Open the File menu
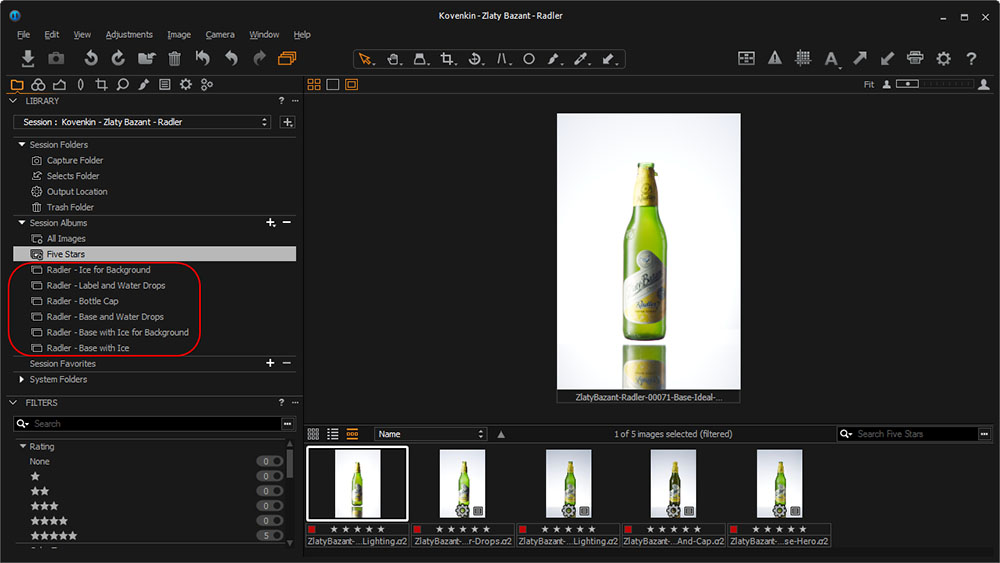Image resolution: width=1000 pixels, height=563 pixels. [x=24, y=34]
